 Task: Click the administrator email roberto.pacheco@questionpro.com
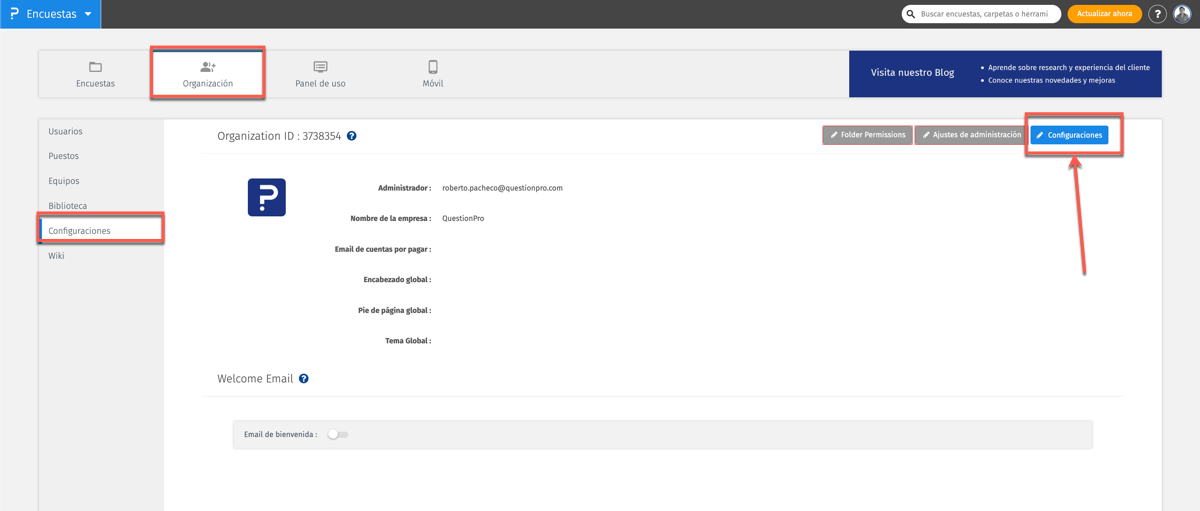[502, 188]
